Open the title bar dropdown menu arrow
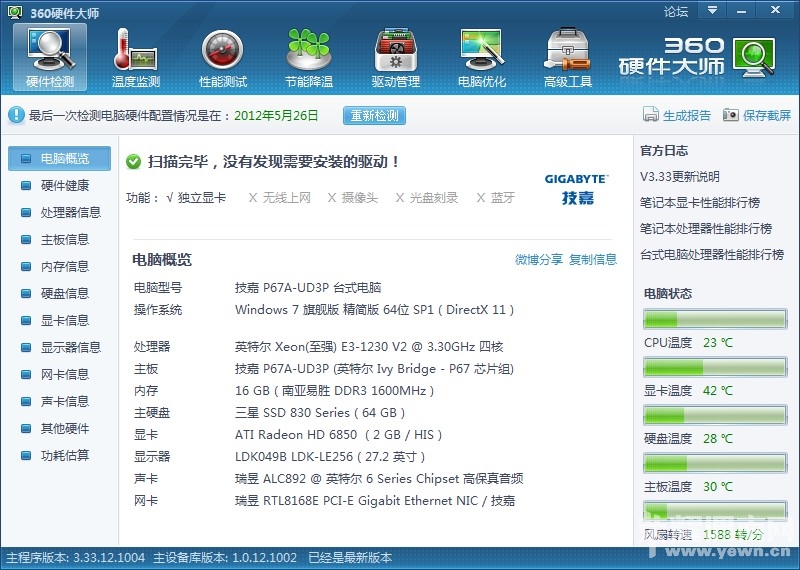 click(x=713, y=11)
